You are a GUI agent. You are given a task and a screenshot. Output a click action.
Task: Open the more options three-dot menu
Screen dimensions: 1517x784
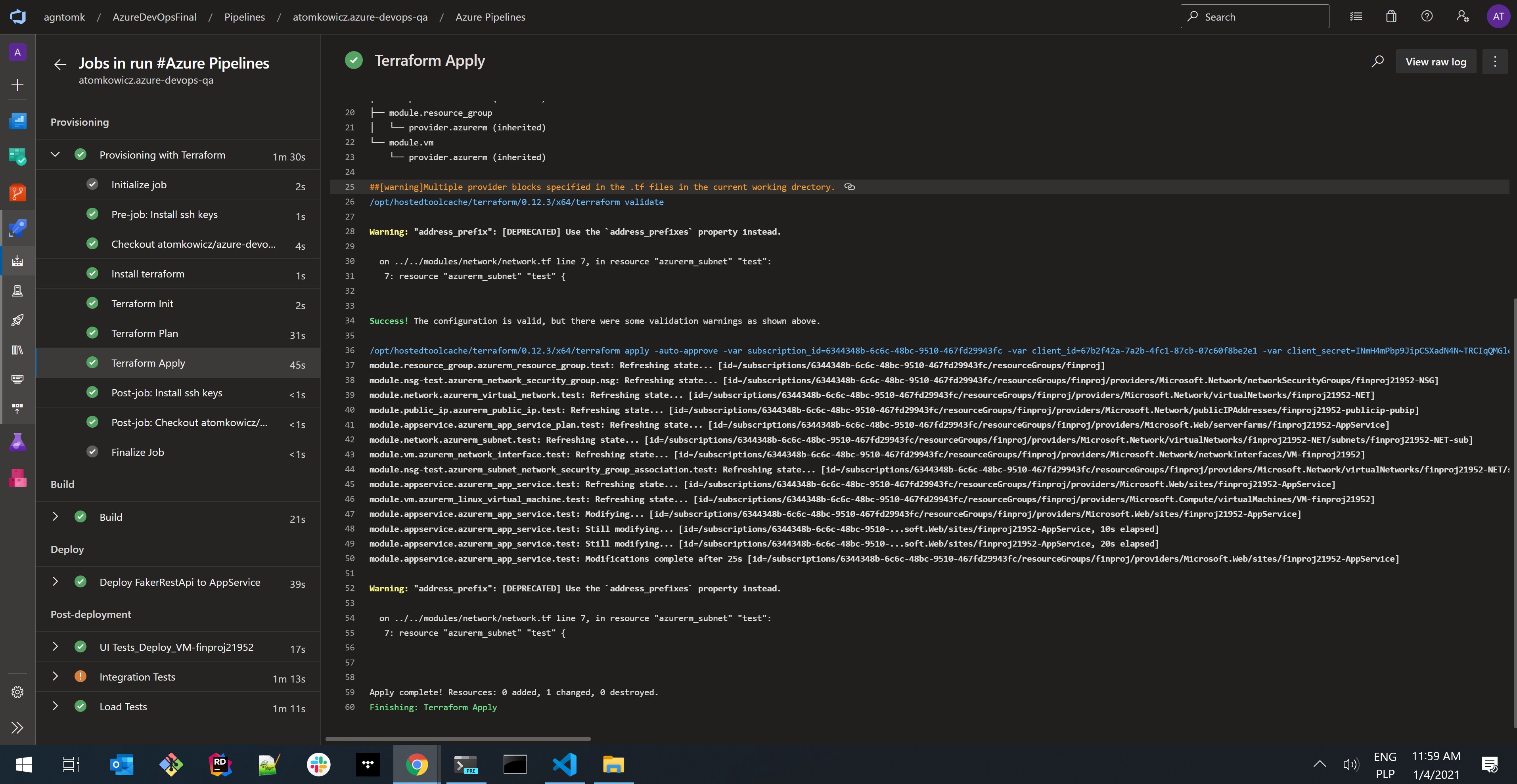pyautogui.click(x=1495, y=62)
